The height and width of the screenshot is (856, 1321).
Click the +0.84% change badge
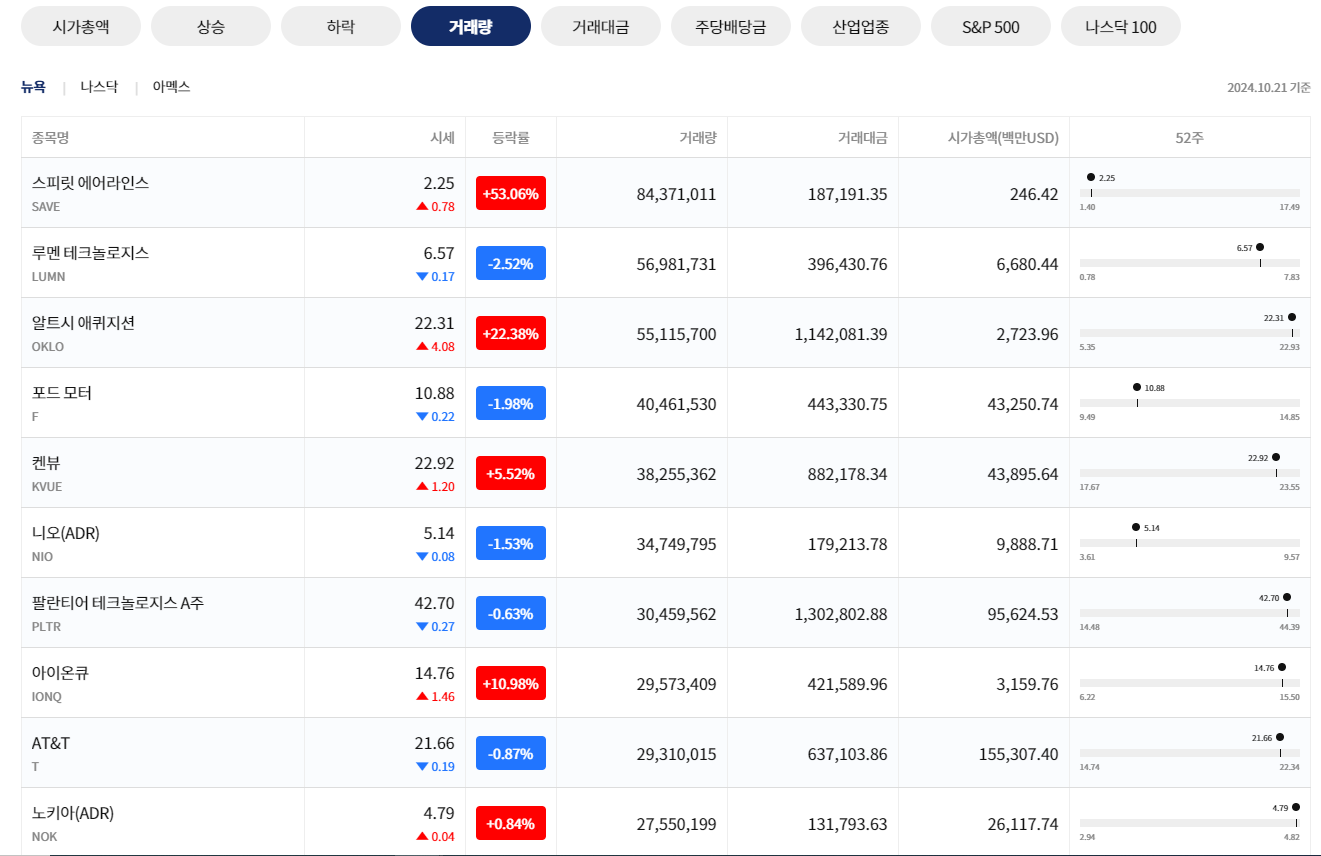[511, 823]
